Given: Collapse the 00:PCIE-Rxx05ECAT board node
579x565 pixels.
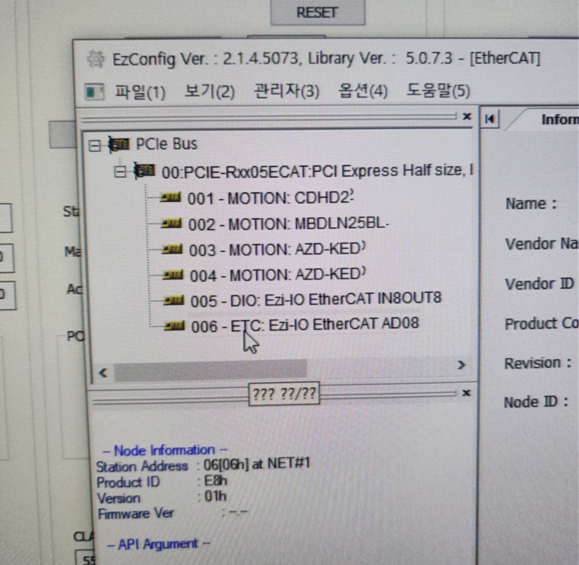Looking at the screenshot, I should (120, 172).
